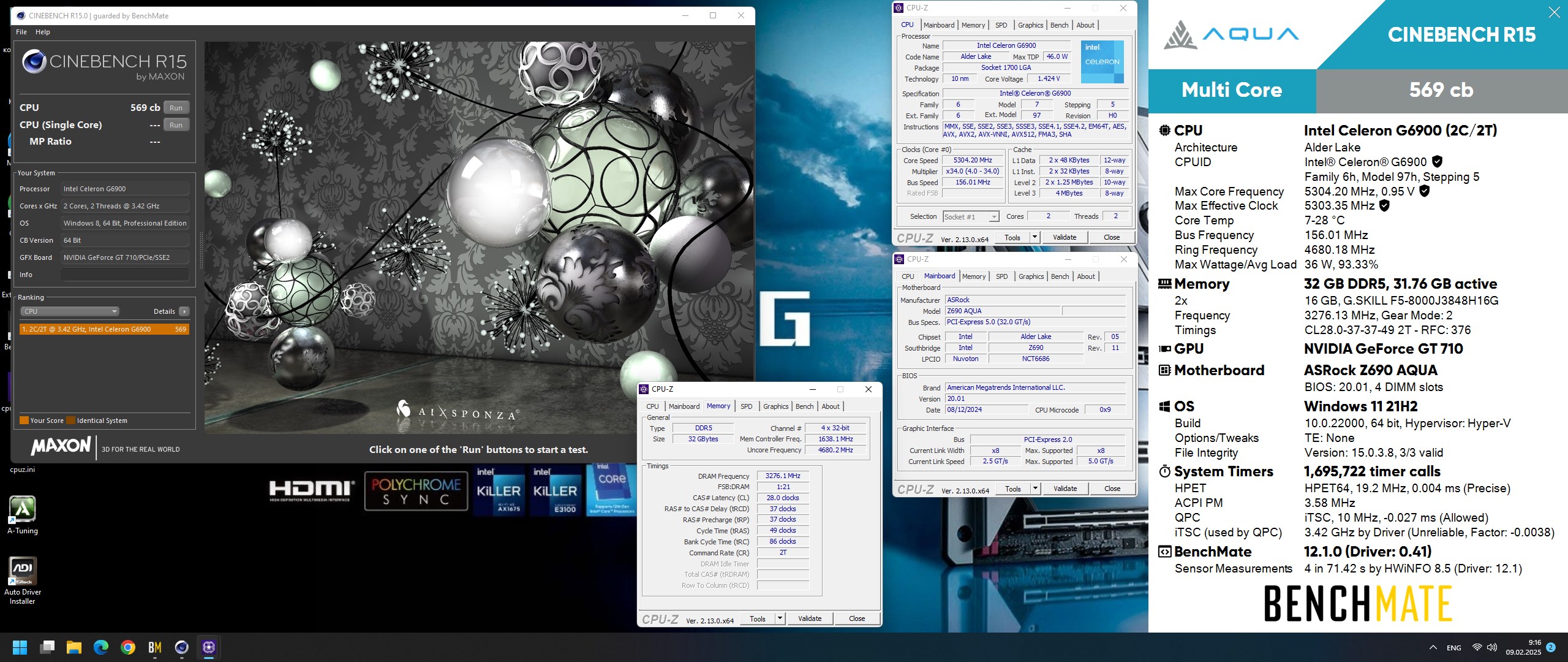
Task: Open network status tray icon
Action: pos(1477,647)
